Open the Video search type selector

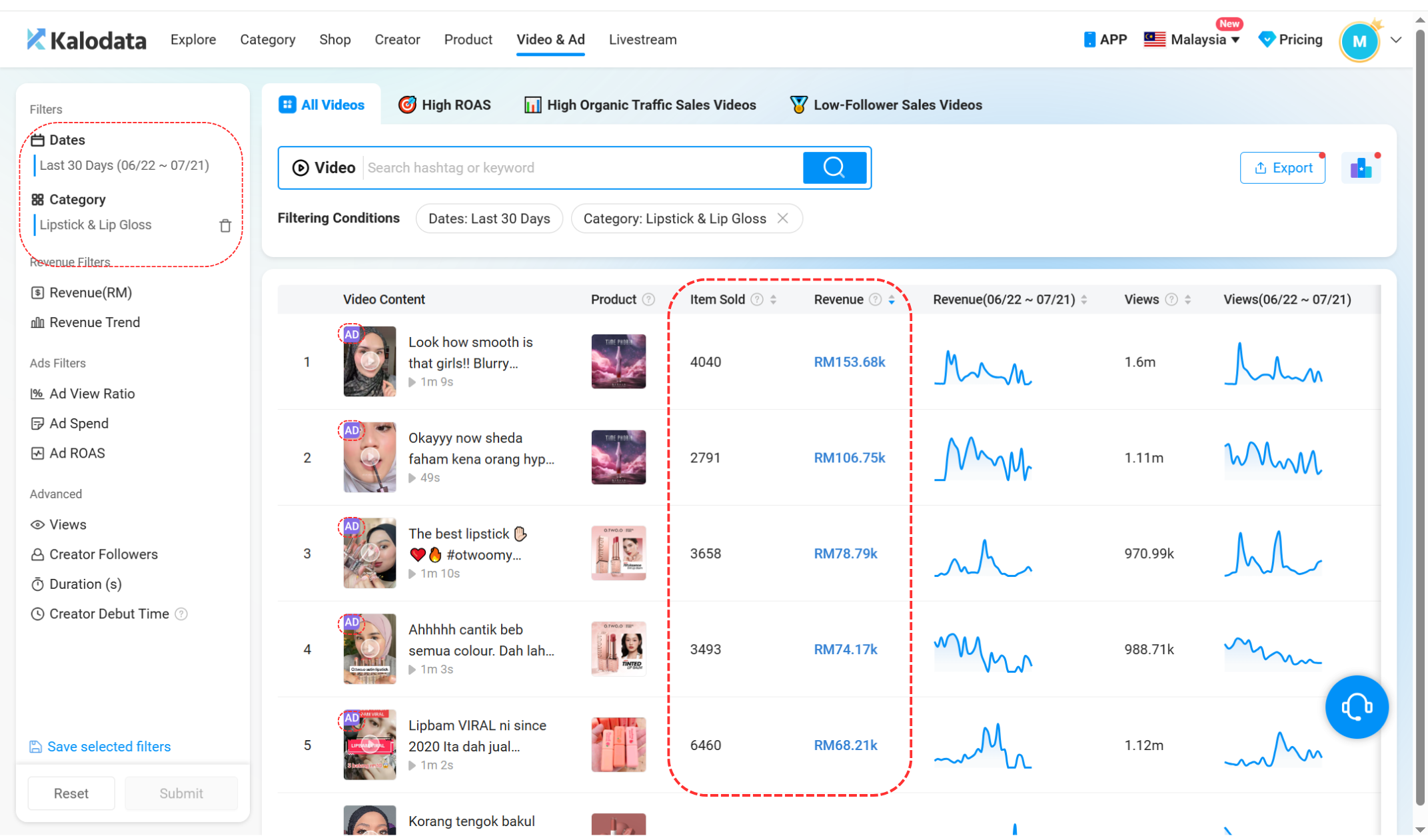point(324,168)
